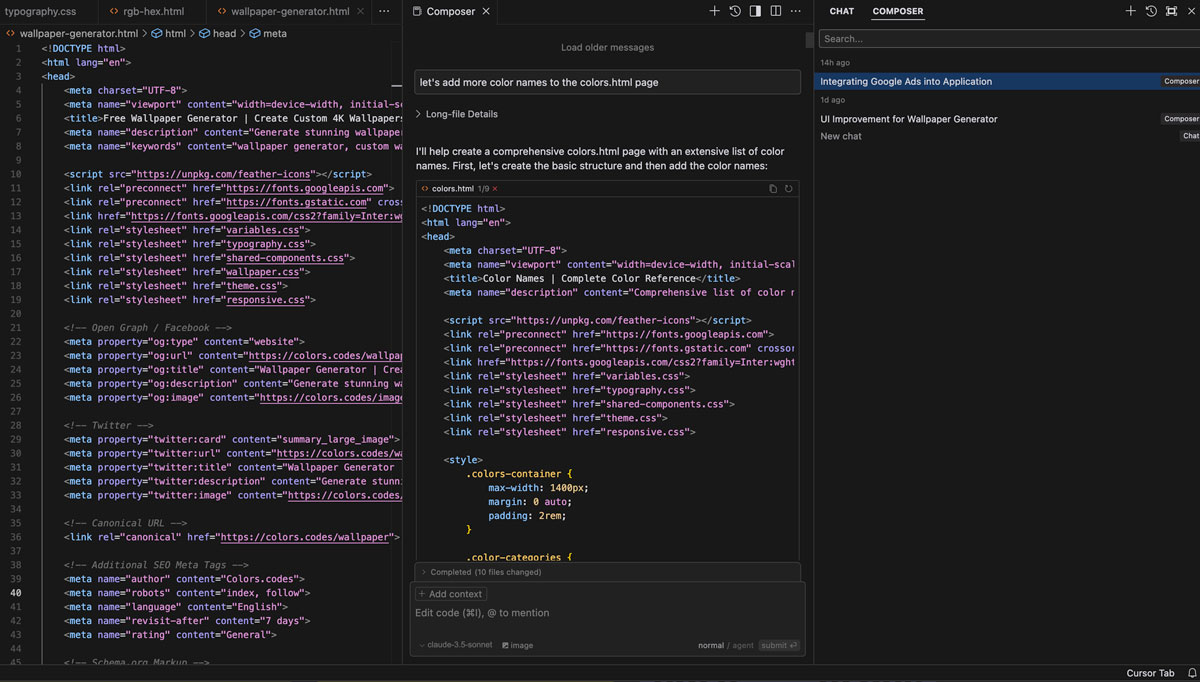Copy the colors.html code block
The width and height of the screenshot is (1200, 682).
(773, 188)
